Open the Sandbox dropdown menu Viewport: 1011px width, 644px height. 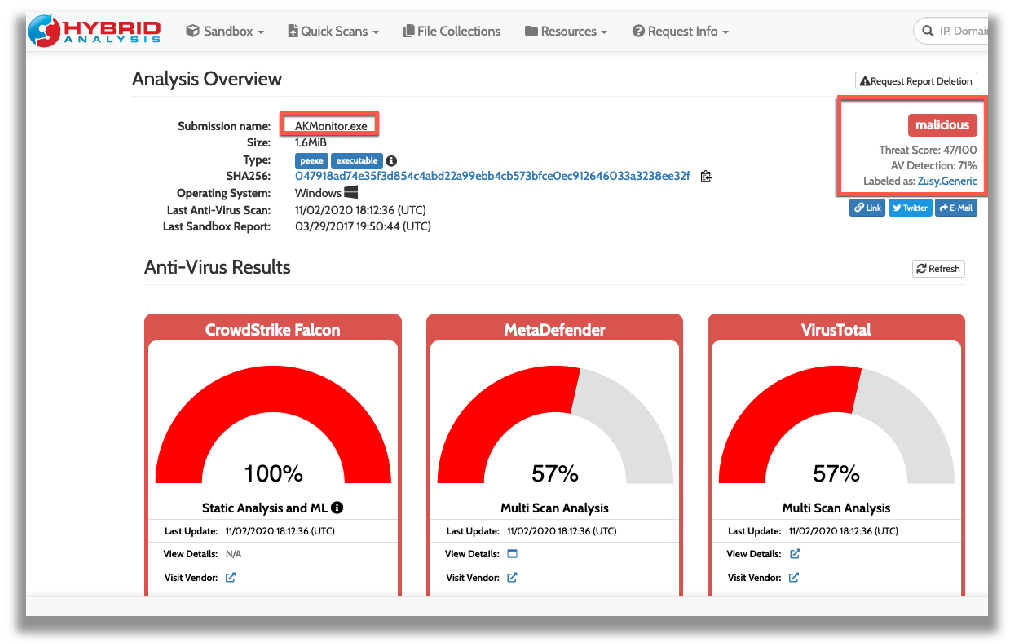tap(225, 31)
